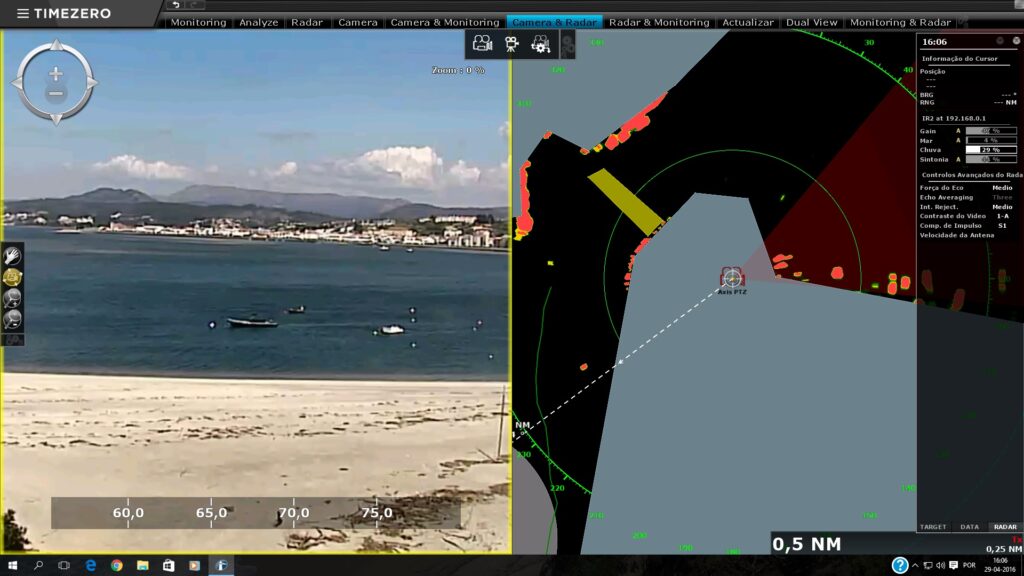Open the Analyze workspace tab
This screenshot has height=576, width=1024.
[259, 22]
